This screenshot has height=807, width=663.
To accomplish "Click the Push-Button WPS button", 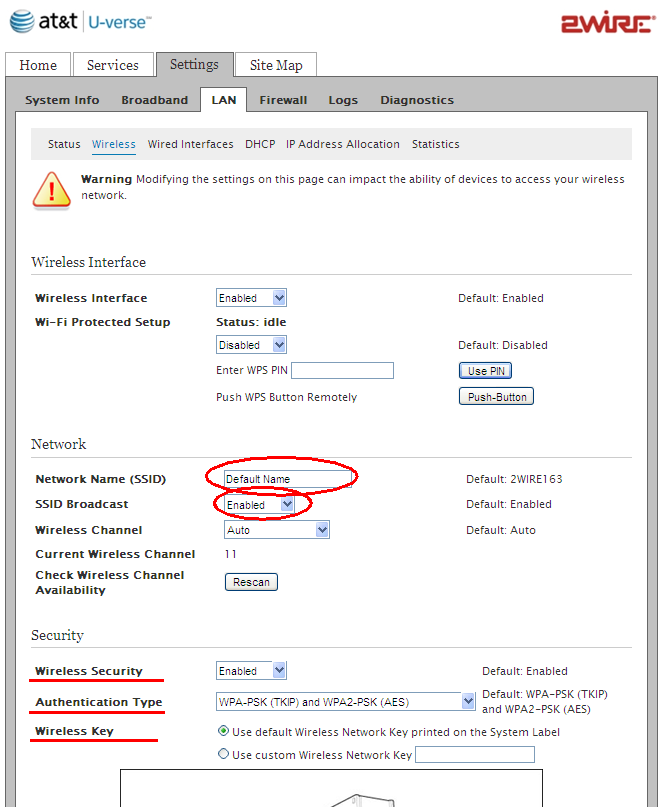I will pos(496,397).
